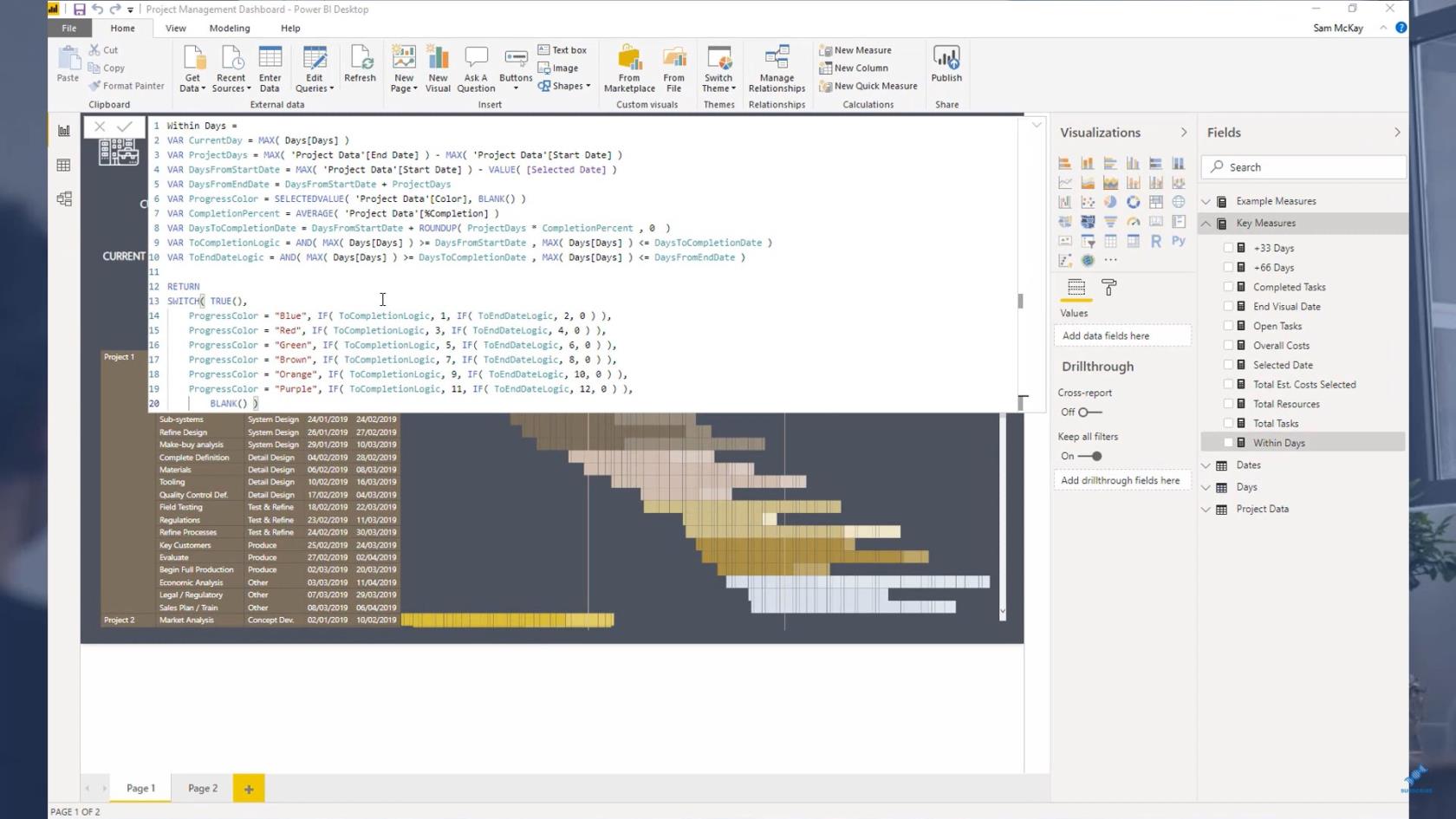Select the stacked column chart visual
The height and width of the screenshot is (819, 1456).
[1087, 163]
